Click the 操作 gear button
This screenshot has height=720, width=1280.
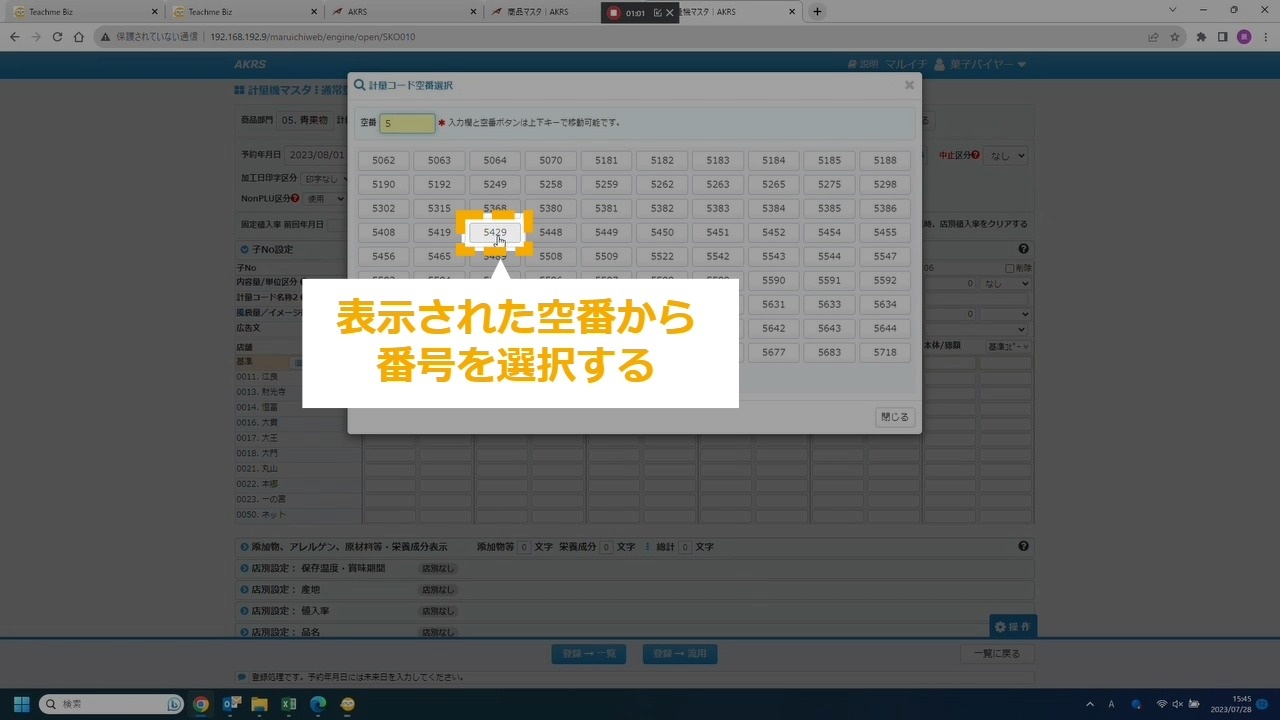pyautogui.click(x=1012, y=627)
